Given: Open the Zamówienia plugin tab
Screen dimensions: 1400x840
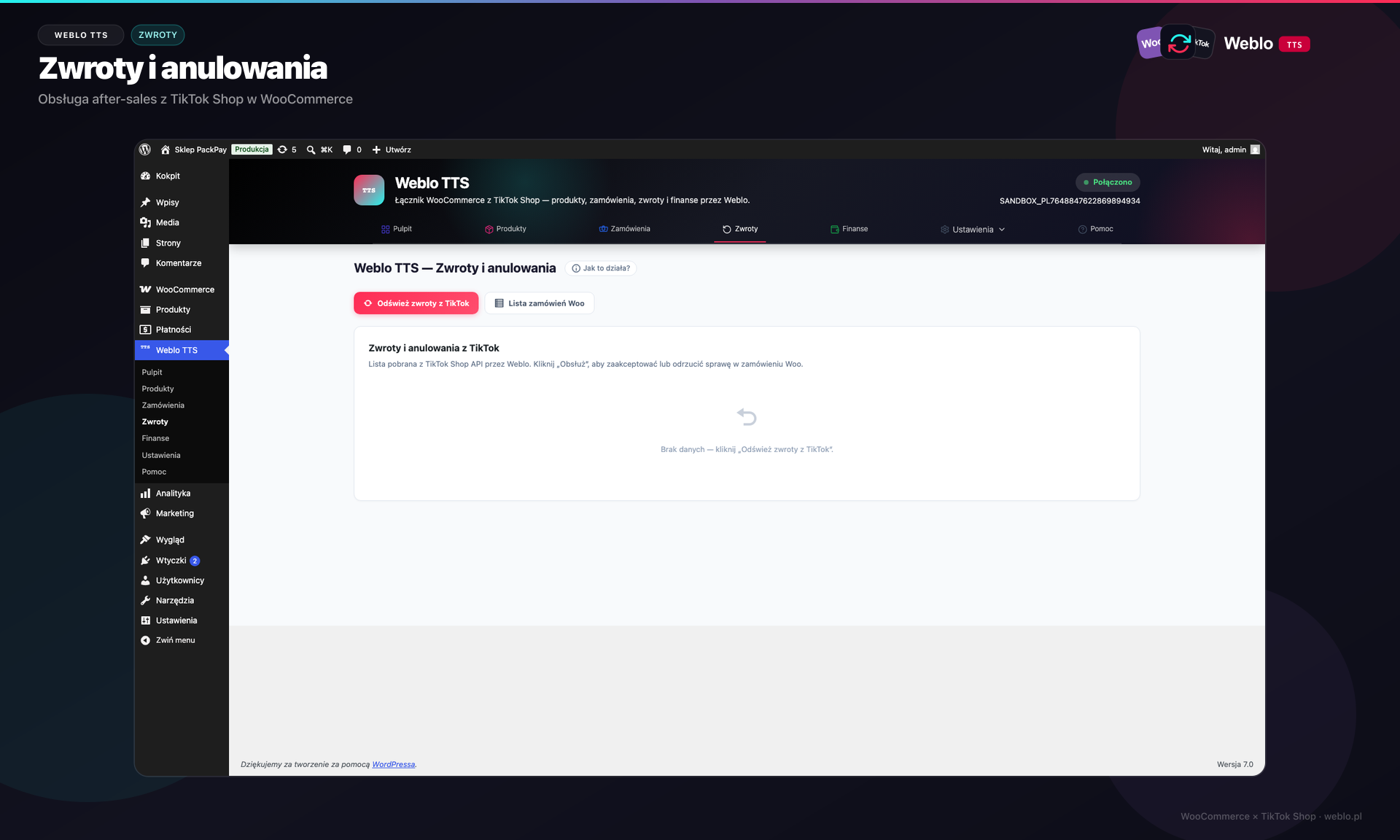Looking at the screenshot, I should tap(624, 229).
